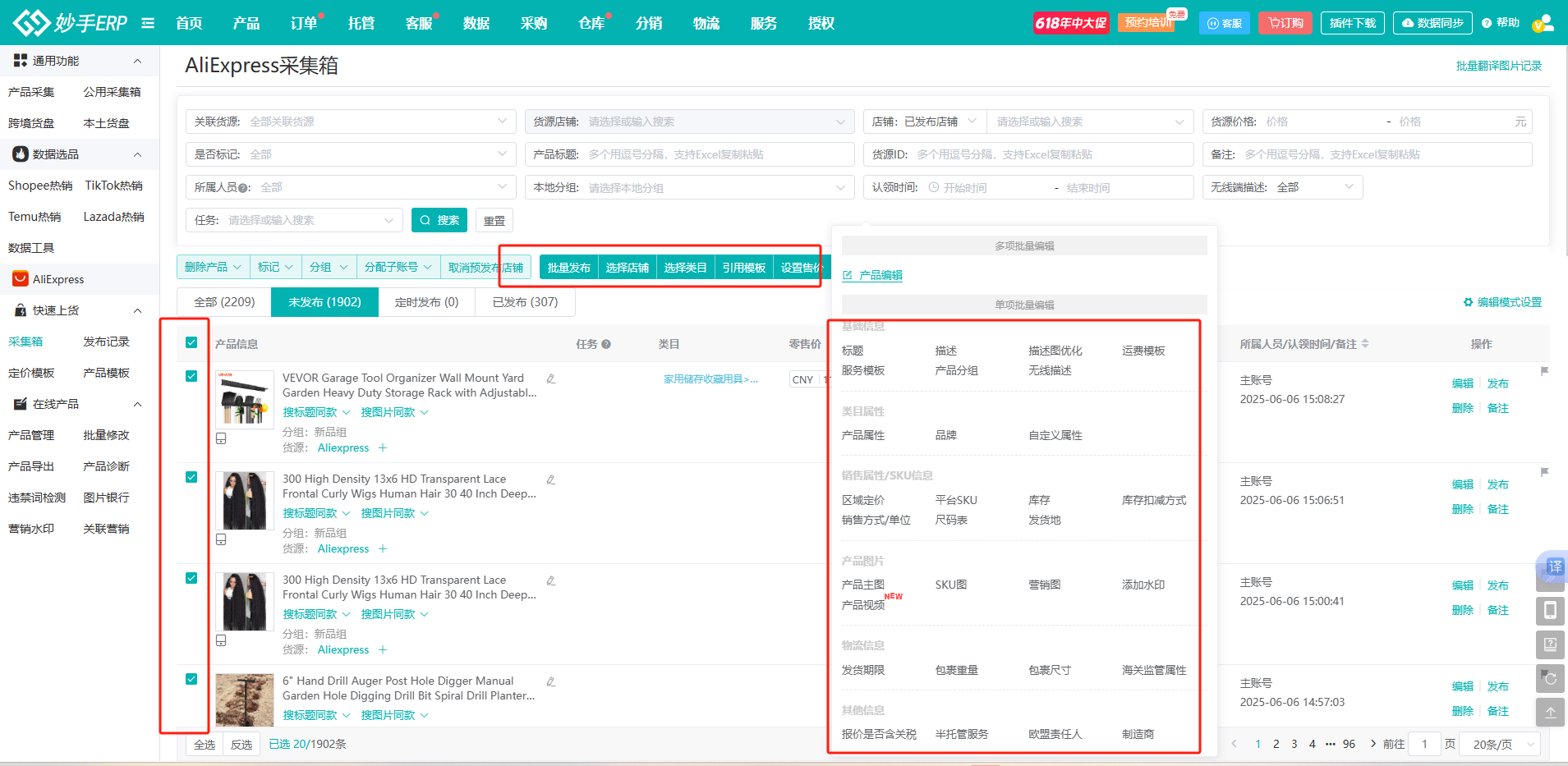Expand the 分配子账号 dropdown button
The image size is (1568, 766).
398,267
